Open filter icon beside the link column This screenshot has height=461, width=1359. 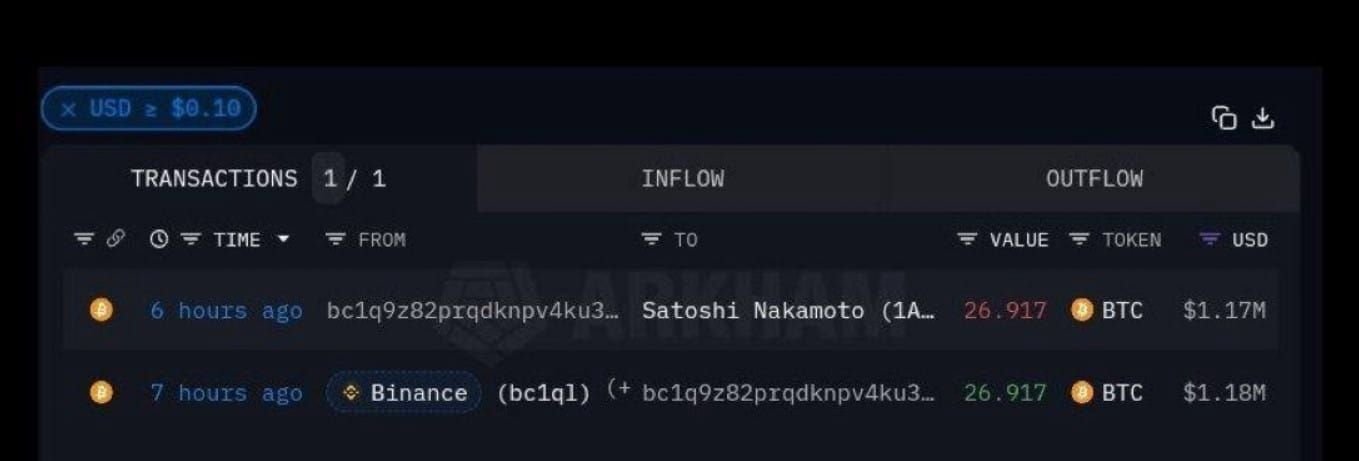[x=84, y=239]
